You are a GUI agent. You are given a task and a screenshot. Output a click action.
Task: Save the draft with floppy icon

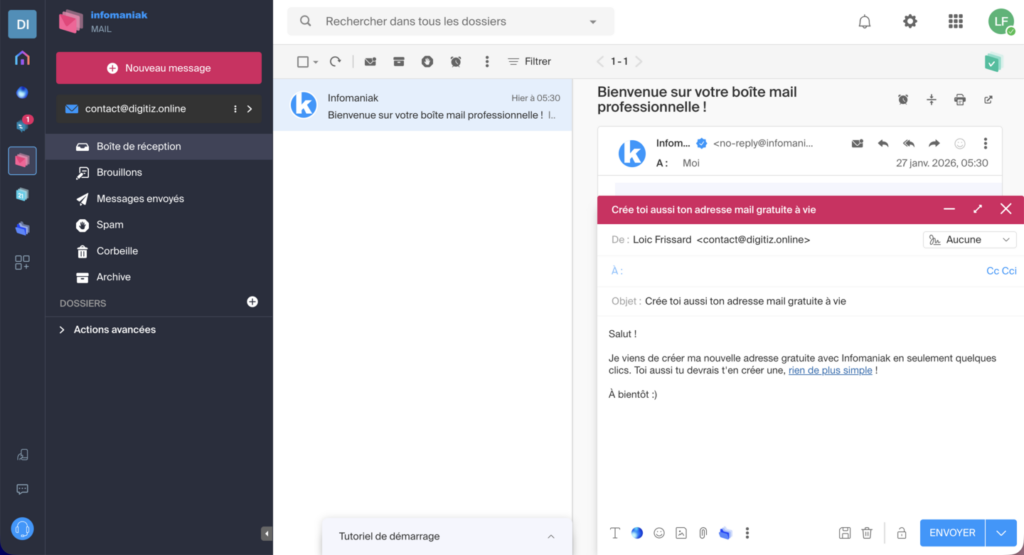click(x=844, y=533)
